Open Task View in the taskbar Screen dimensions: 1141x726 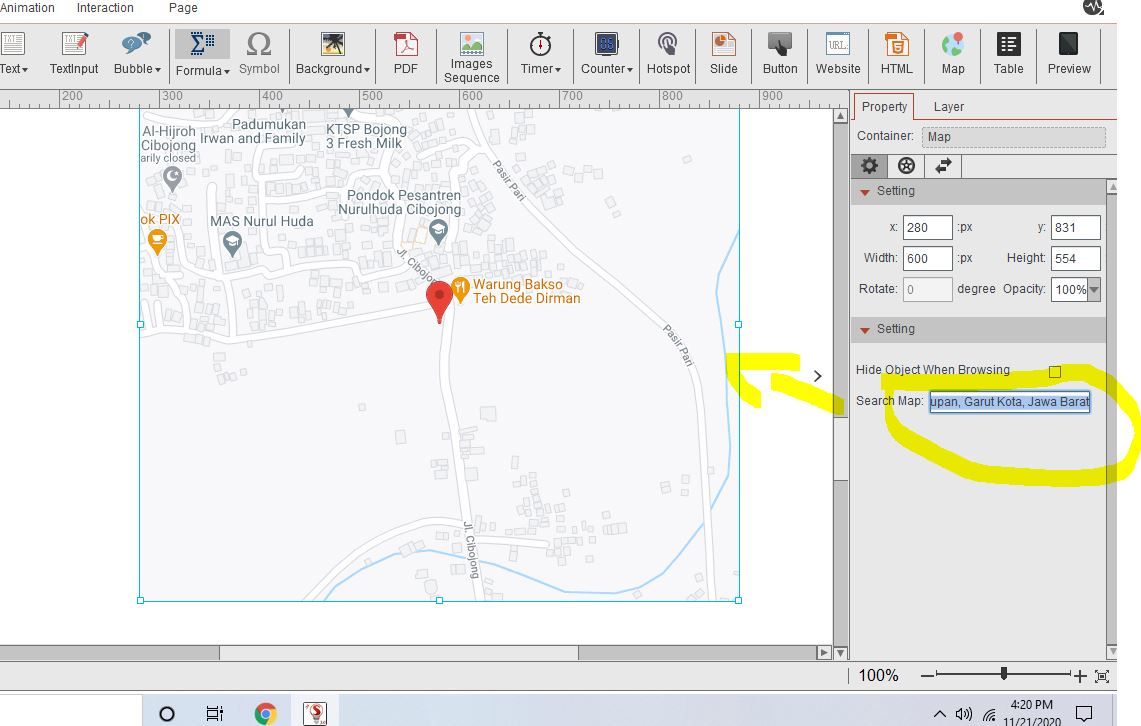coord(214,714)
